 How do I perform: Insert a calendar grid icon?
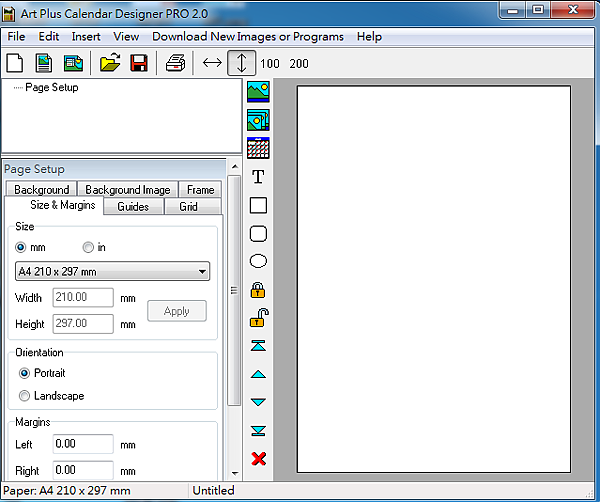point(258,148)
